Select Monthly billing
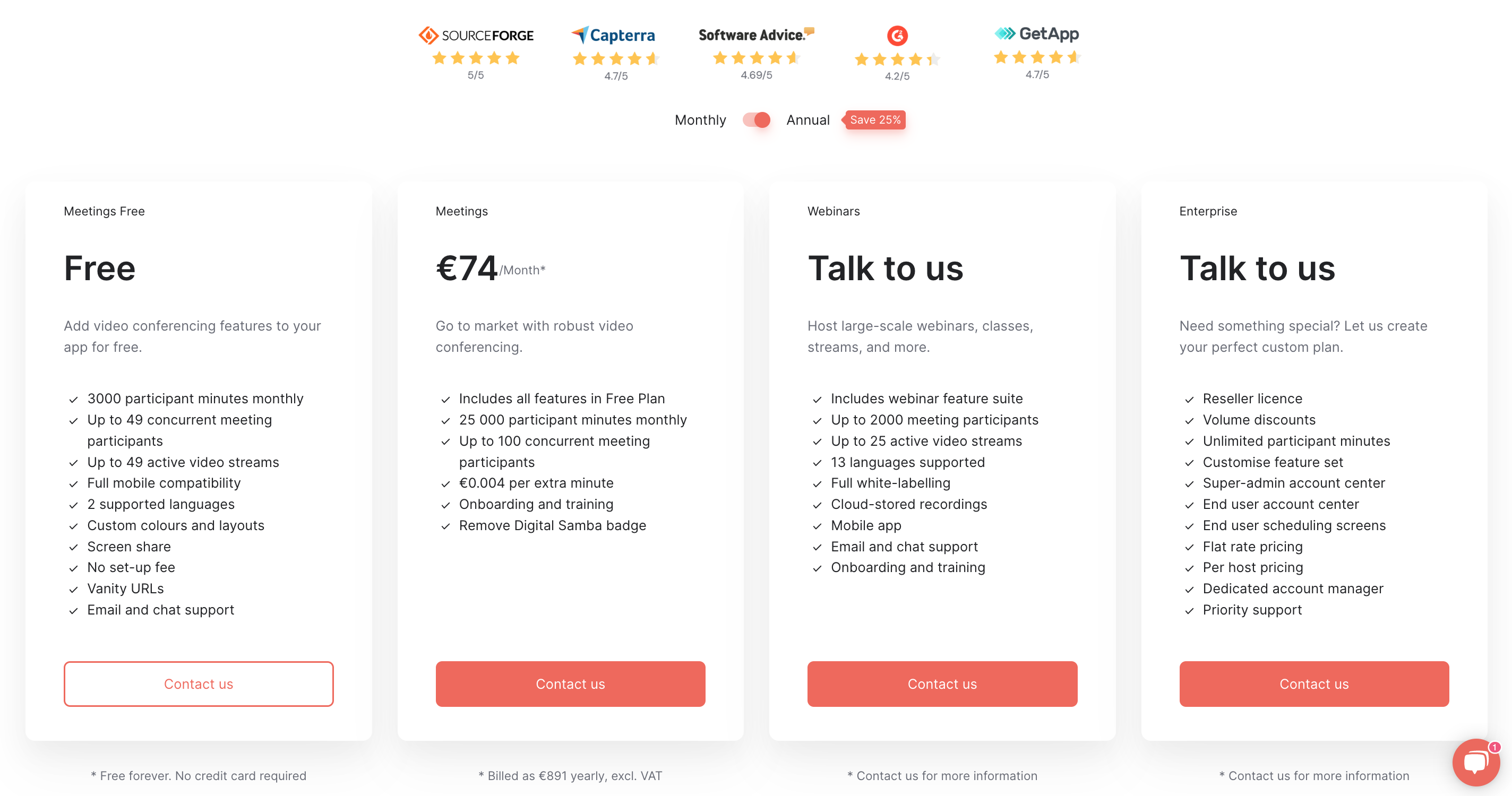The image size is (1512, 796). (x=700, y=119)
